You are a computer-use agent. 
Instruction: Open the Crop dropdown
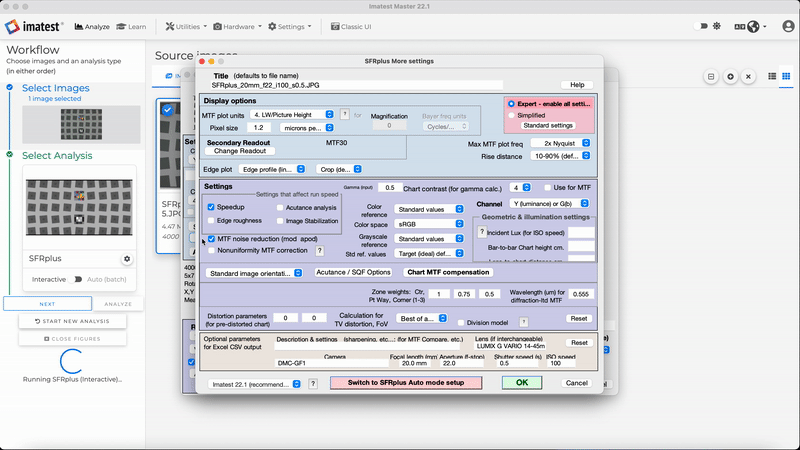click(x=339, y=169)
